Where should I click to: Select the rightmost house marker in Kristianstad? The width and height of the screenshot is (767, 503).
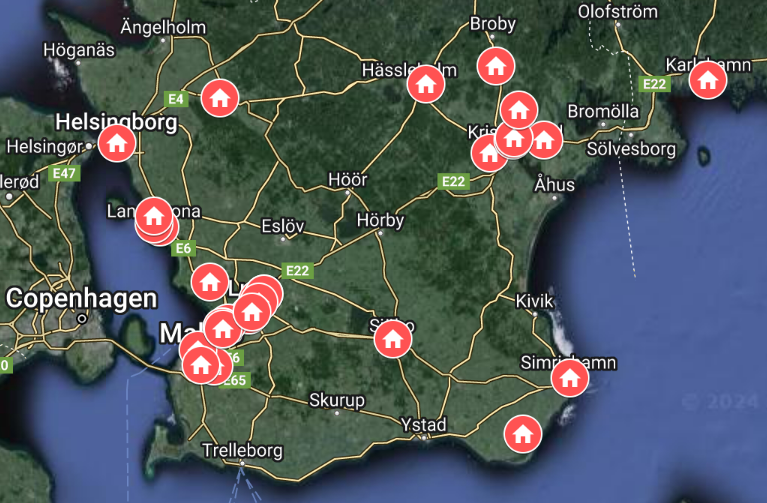544,140
